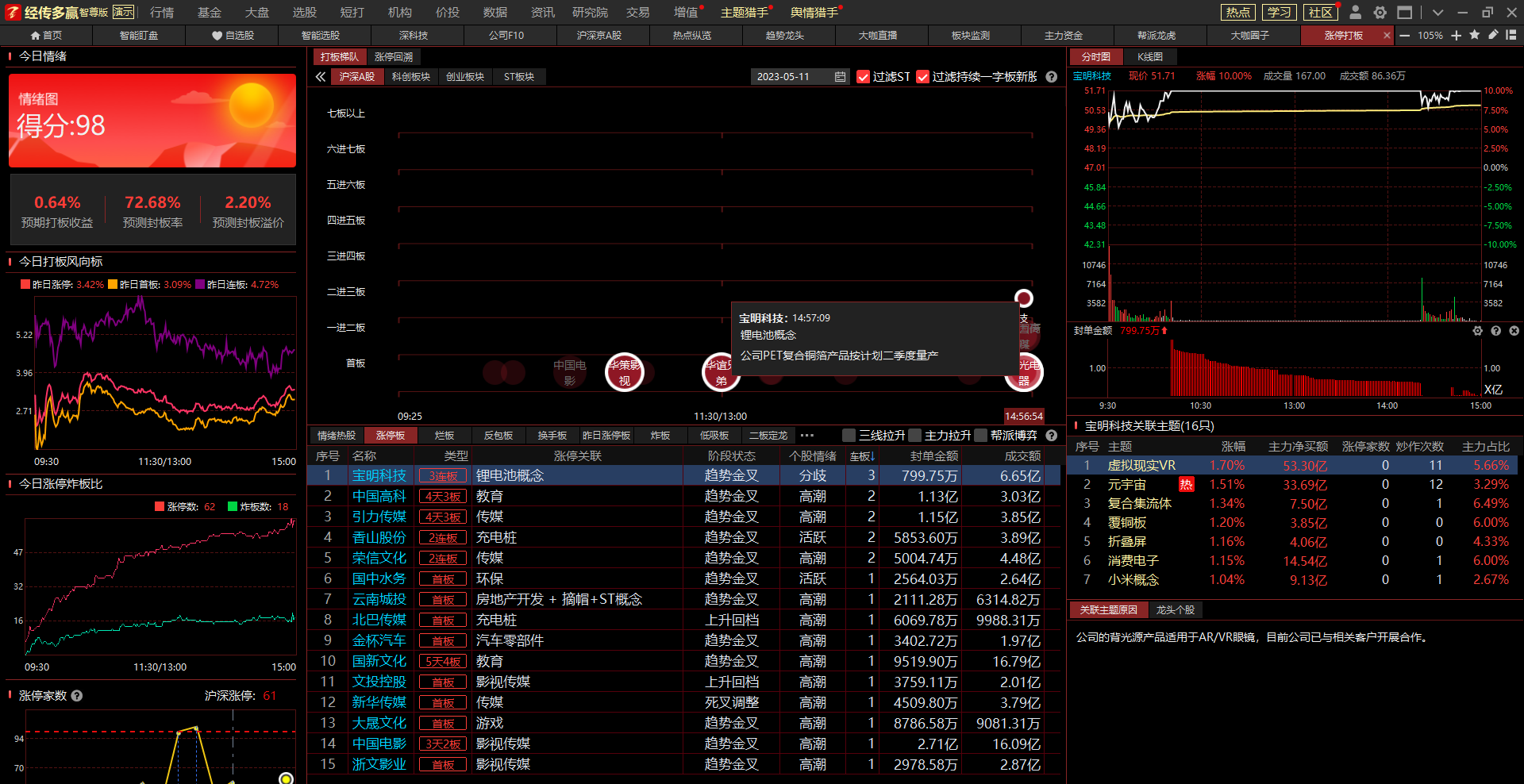The width and height of the screenshot is (1524, 784).
Task: Switch to K线图 tab
Action: (1149, 56)
